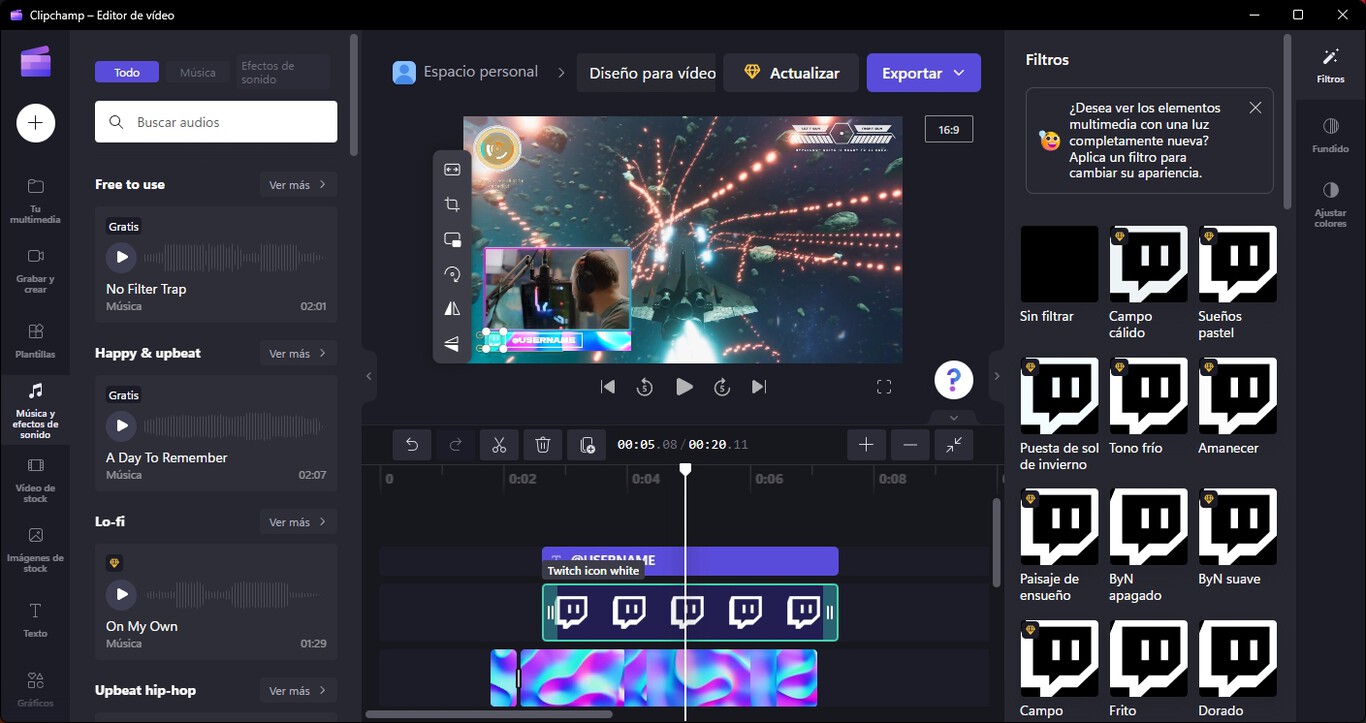Apply the "Campo cálido" filter
This screenshot has width=1366, height=723.
[x=1148, y=263]
